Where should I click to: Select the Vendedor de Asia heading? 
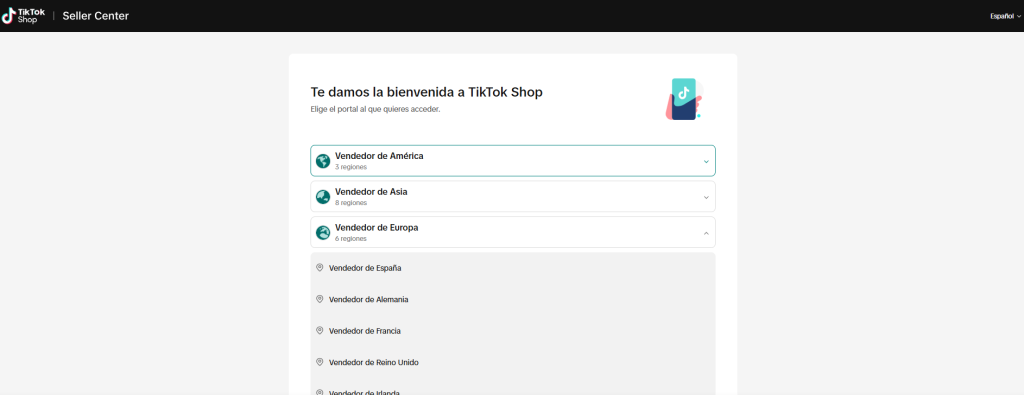(x=371, y=192)
